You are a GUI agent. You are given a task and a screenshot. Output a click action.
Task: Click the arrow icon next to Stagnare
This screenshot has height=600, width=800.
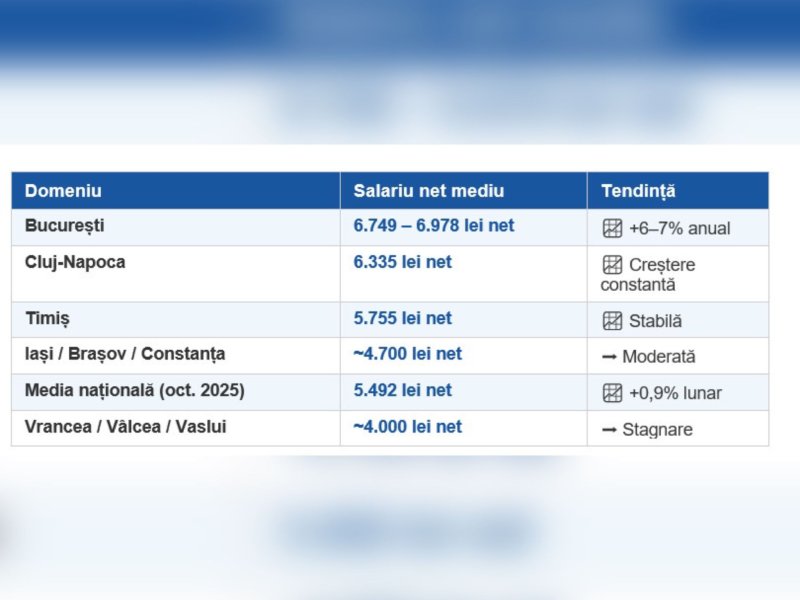click(608, 430)
